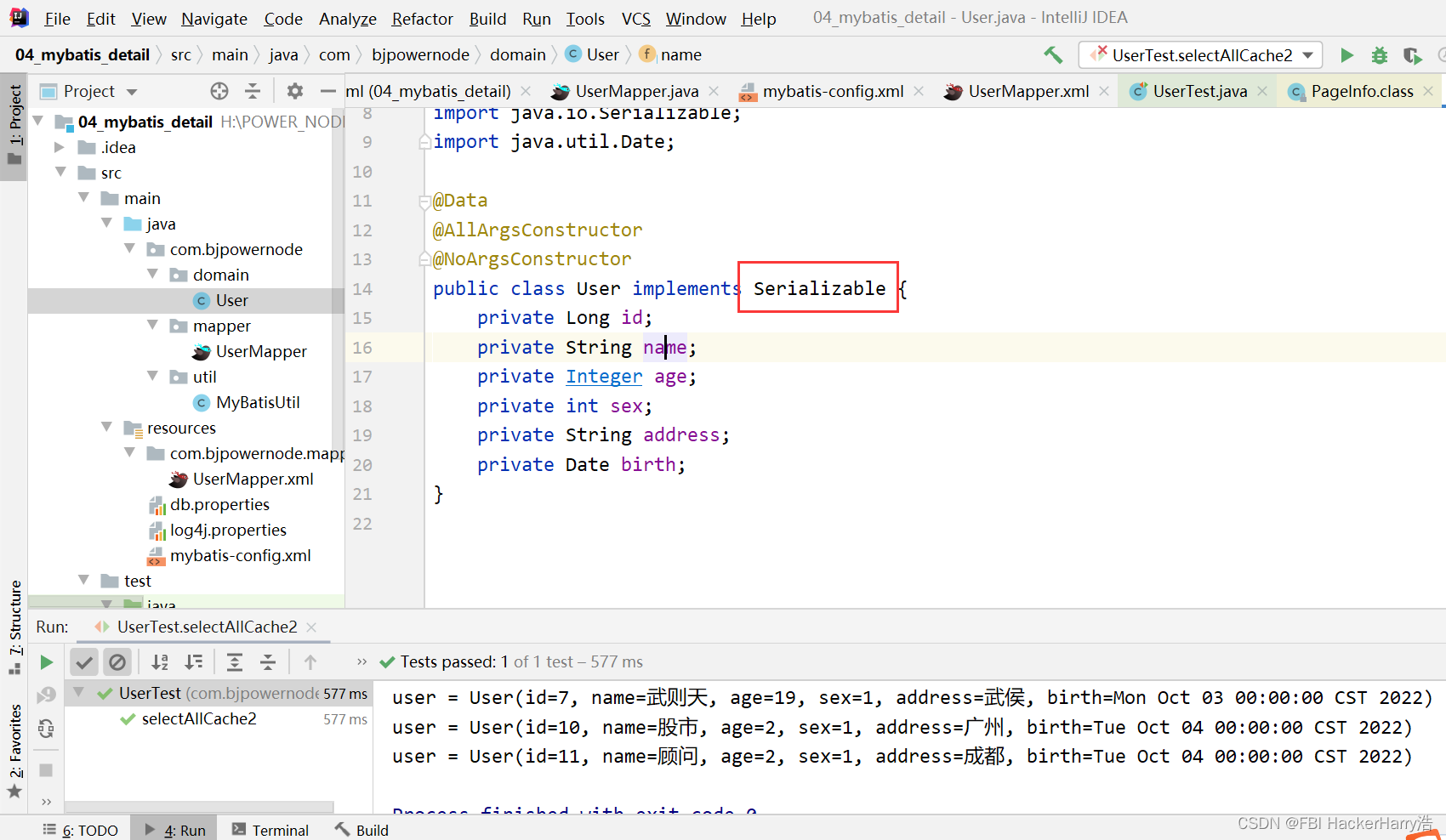Viewport: 1446px width, 840px height.
Task: Switch to mybatis-config.xml tab
Action: pyautogui.click(x=833, y=91)
